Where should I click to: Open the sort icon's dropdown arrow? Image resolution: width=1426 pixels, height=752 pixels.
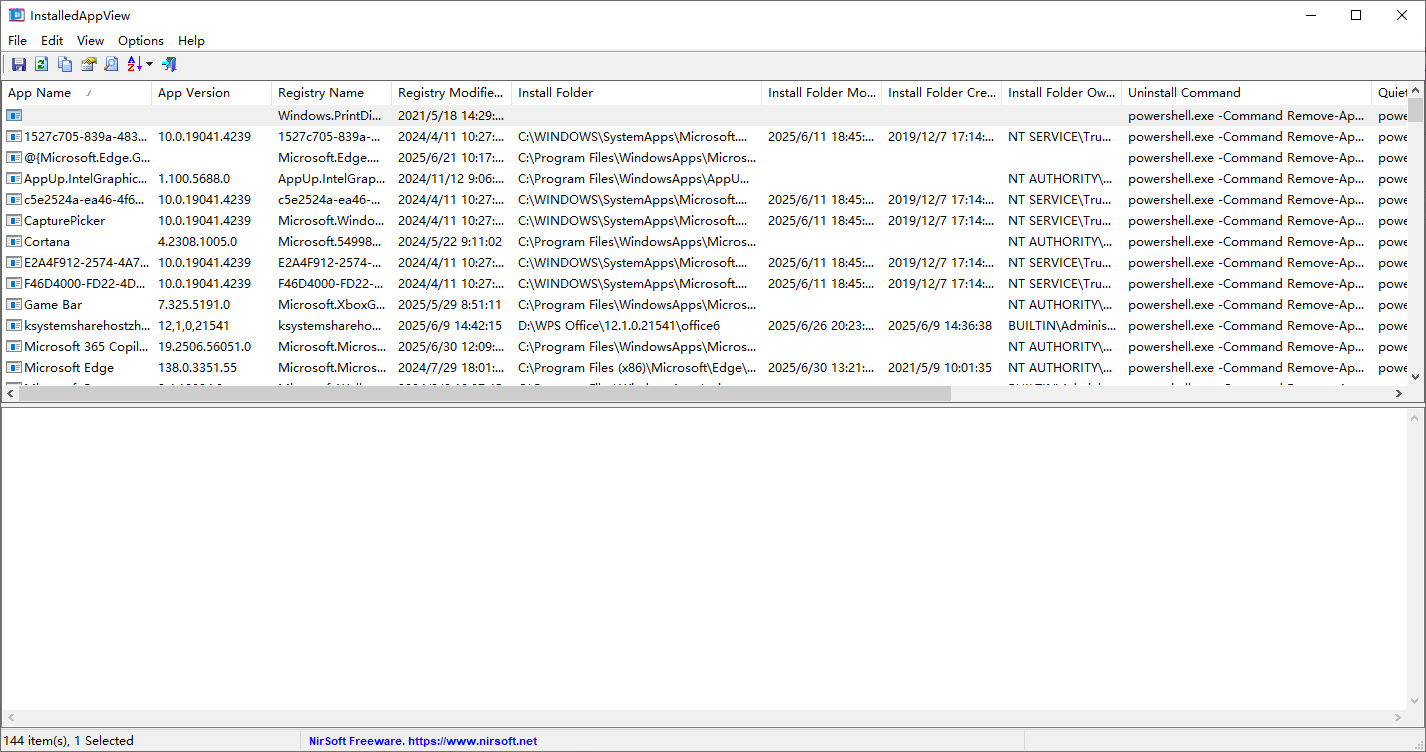point(149,64)
